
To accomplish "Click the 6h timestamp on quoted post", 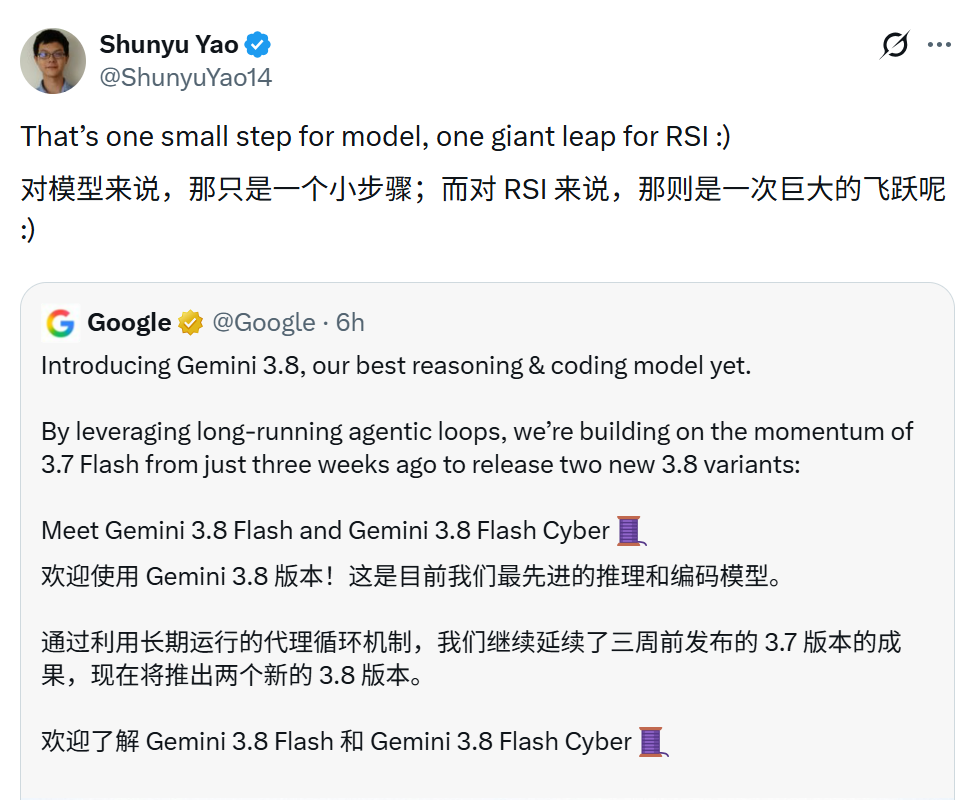I will point(350,323).
